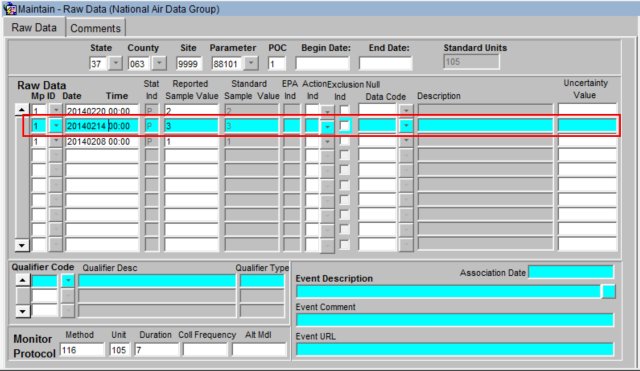Click the first Qualifier Desc field
640x371 pixels.
click(x=157, y=281)
